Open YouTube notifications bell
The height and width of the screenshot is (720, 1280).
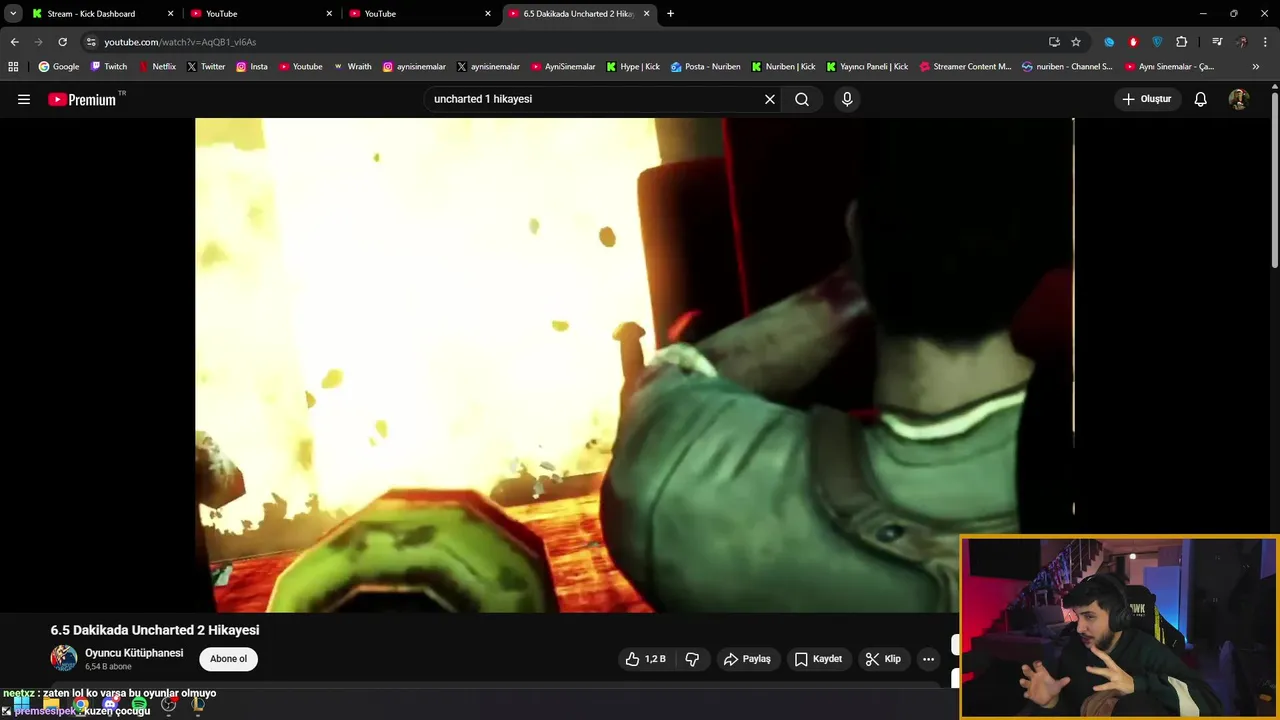point(1201,99)
